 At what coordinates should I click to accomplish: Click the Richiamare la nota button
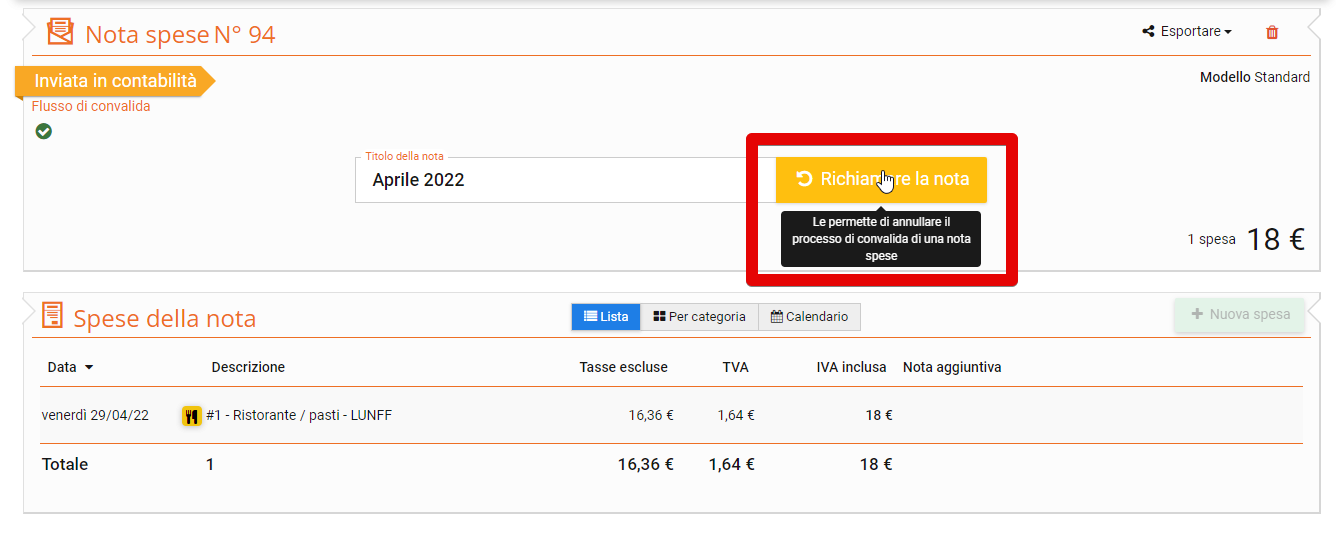881,180
